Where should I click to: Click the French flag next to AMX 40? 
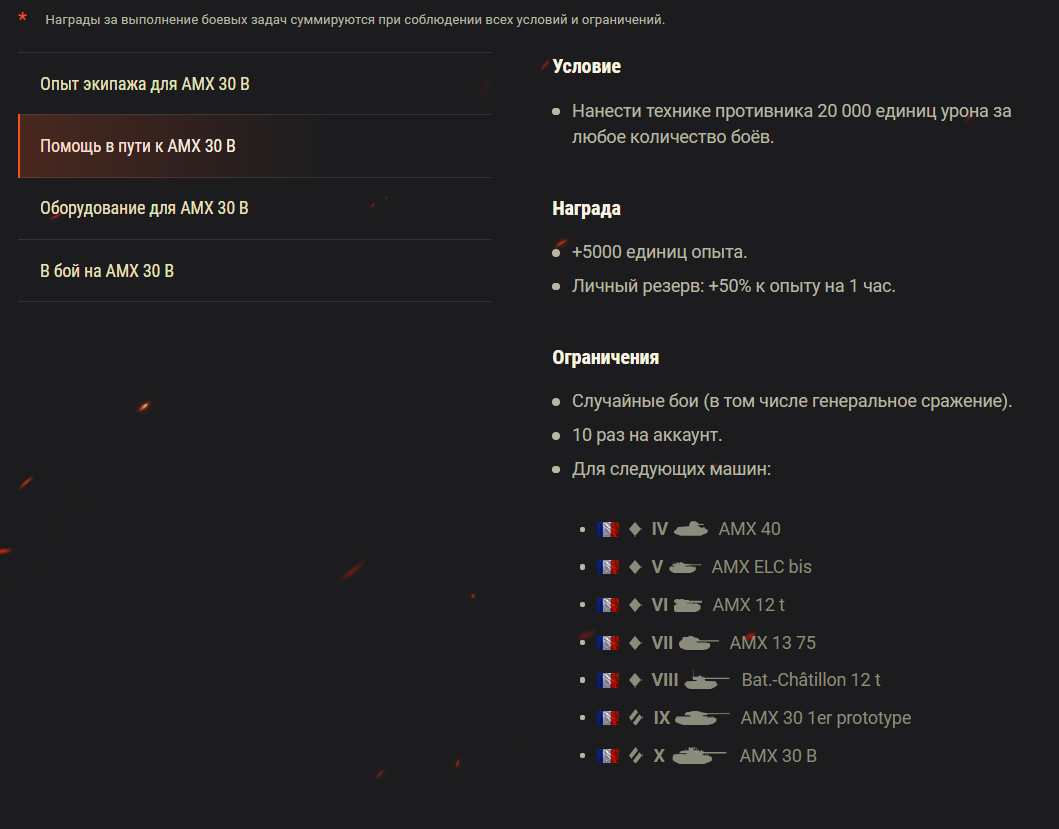(x=608, y=529)
